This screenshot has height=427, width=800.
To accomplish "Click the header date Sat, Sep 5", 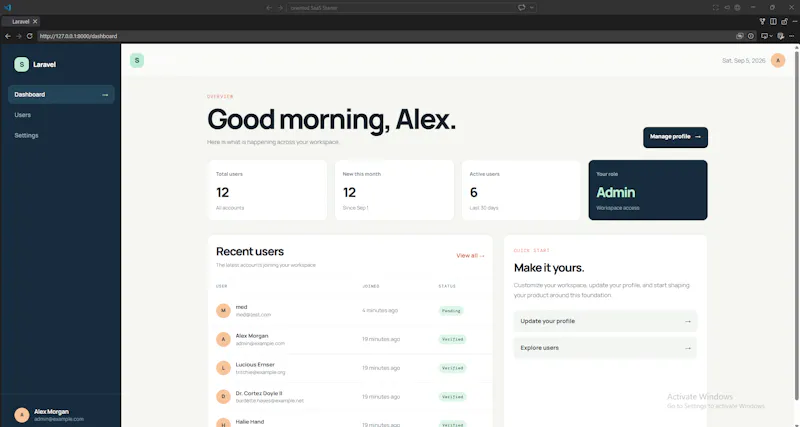I will coord(743,61).
